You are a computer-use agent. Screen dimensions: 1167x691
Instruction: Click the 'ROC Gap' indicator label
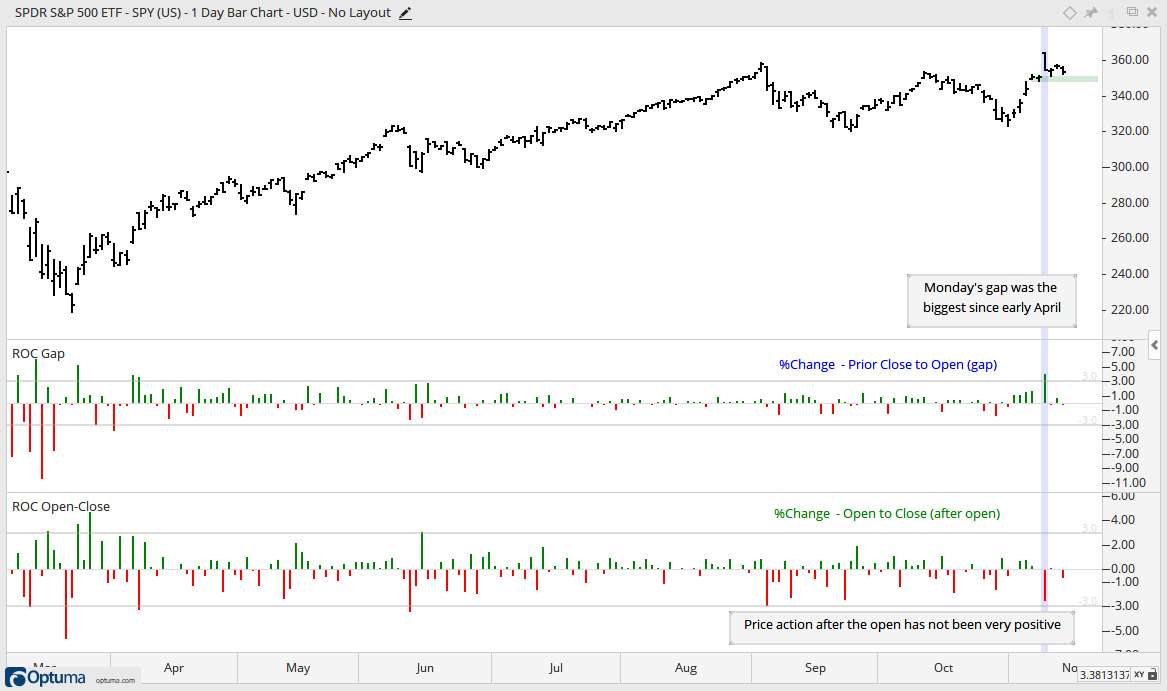[38, 354]
